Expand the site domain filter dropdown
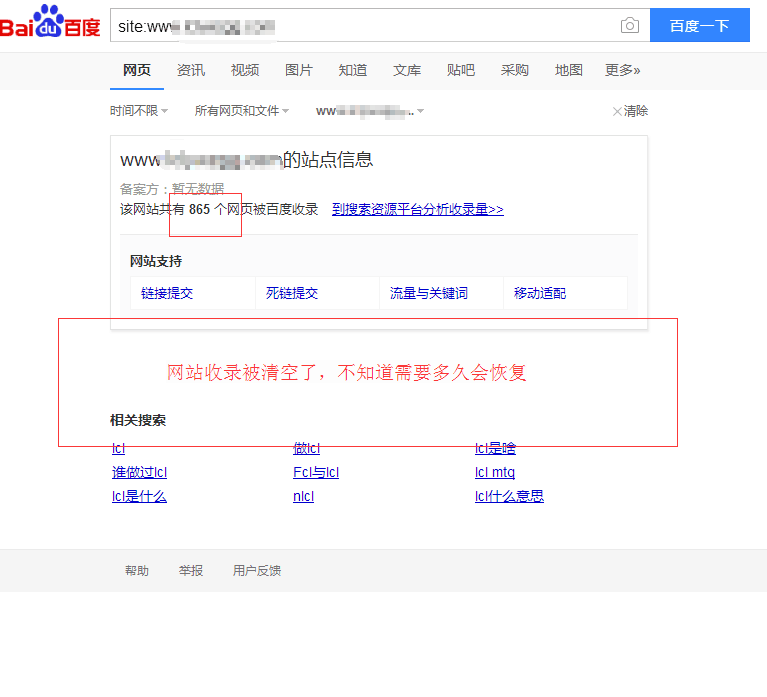767x697 pixels. coord(370,112)
